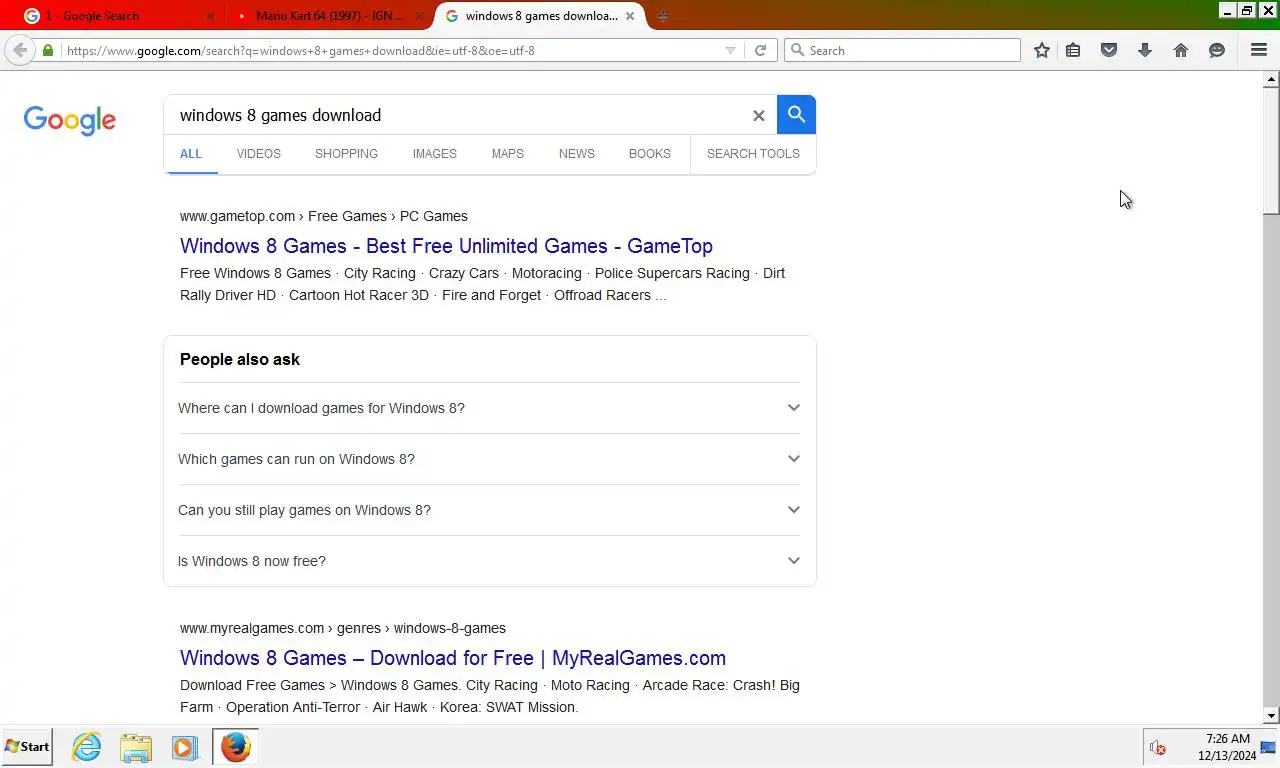The image size is (1280, 768).
Task: Open Windows Explorer folder icon in taskbar
Action: (x=136, y=747)
